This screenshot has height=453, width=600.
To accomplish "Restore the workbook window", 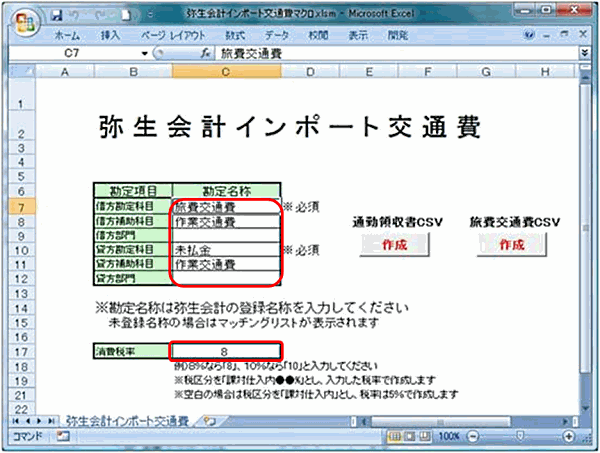I will click(564, 34).
